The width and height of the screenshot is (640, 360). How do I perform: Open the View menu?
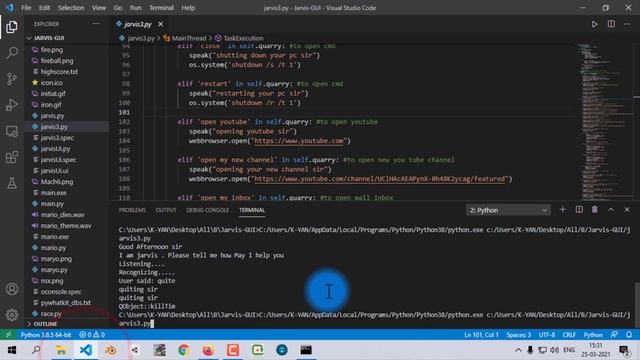(x=98, y=8)
